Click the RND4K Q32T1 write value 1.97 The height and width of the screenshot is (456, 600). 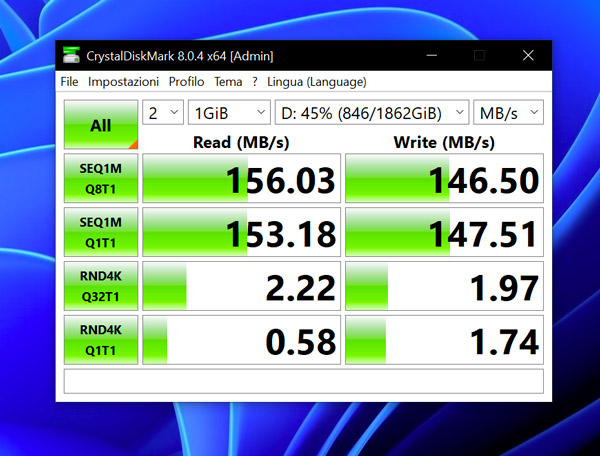[444, 286]
